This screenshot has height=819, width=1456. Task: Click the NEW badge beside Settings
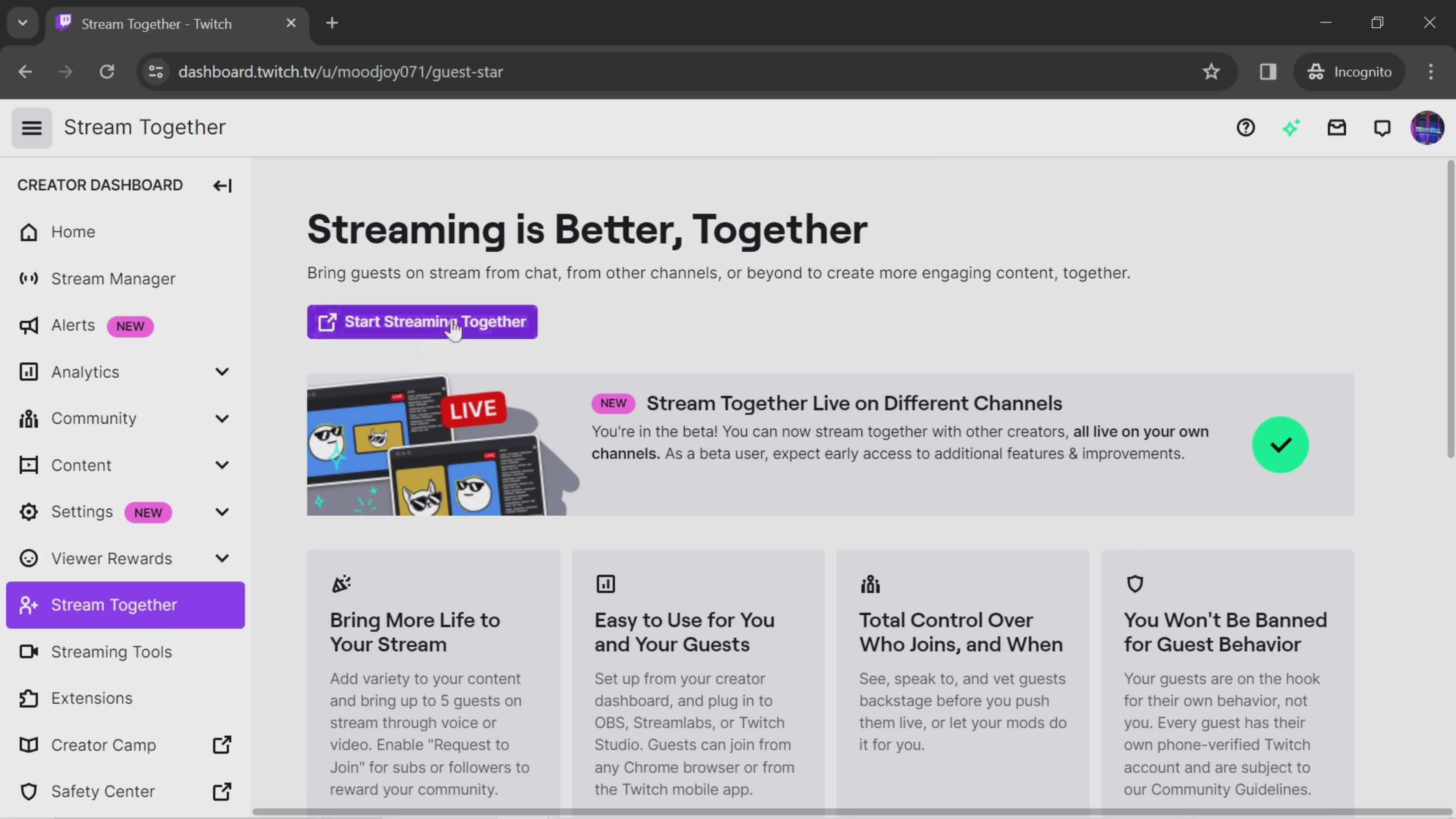pyautogui.click(x=148, y=513)
